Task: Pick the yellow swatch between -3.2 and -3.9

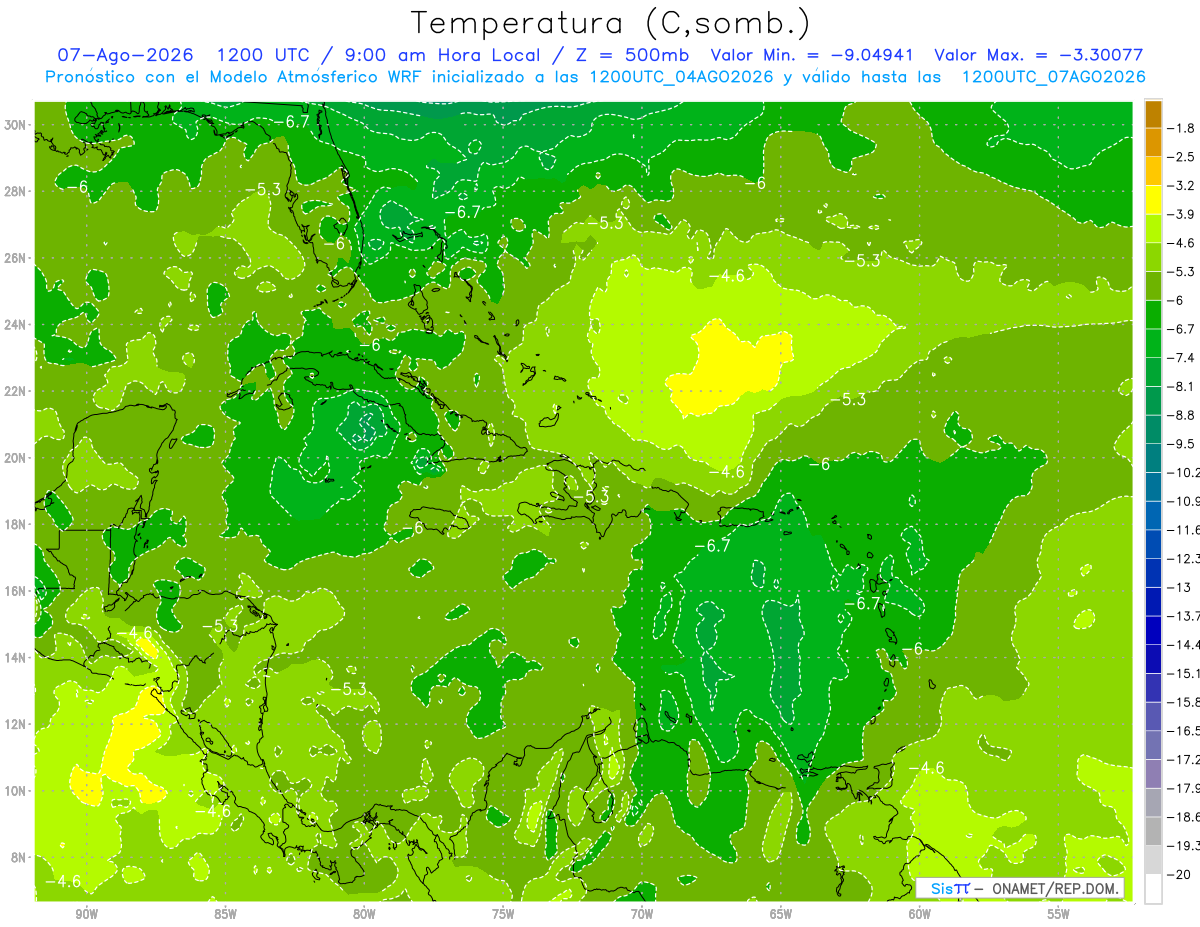Action: pyautogui.click(x=1153, y=200)
